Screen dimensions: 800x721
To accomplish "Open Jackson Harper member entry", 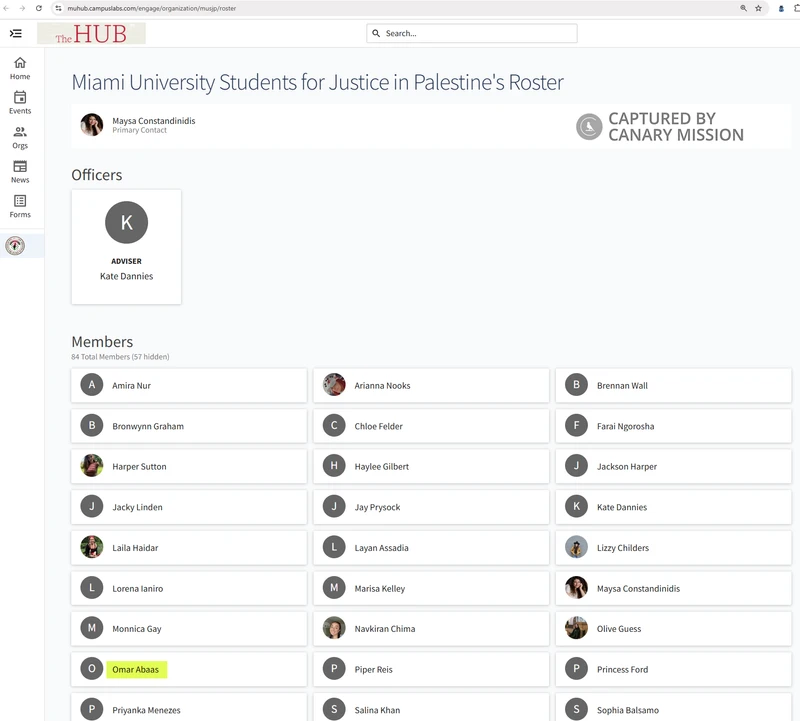I will [x=673, y=466].
